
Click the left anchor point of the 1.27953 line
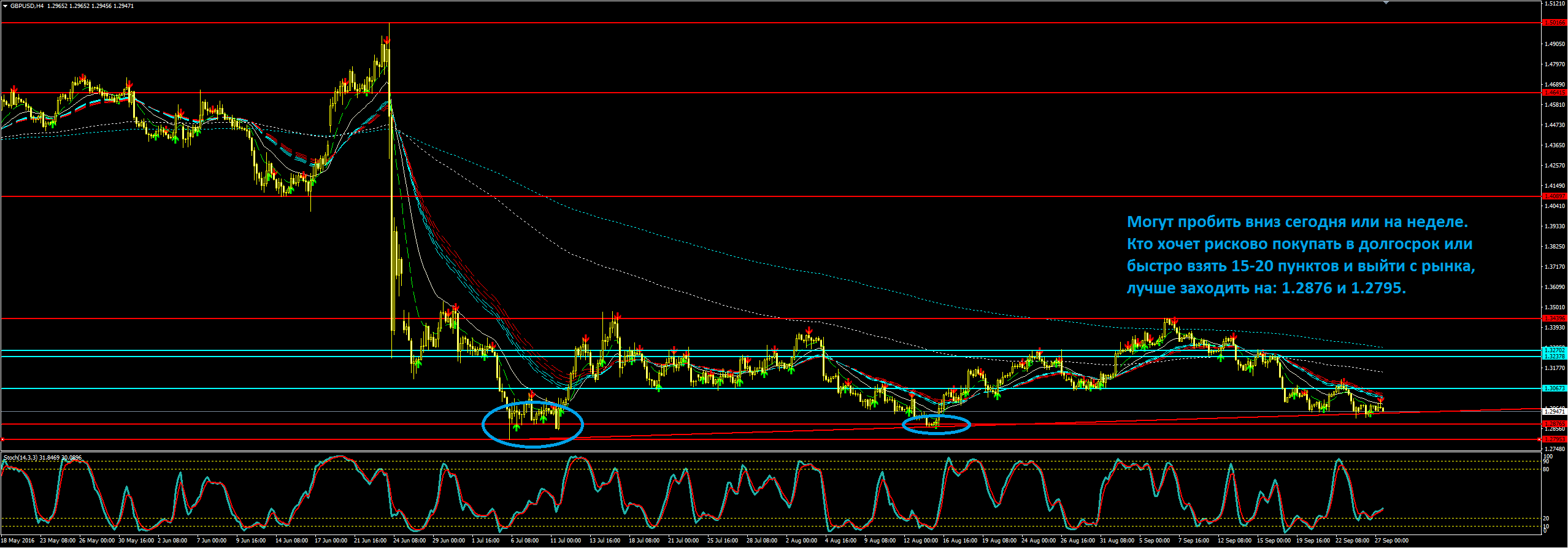(x=2, y=439)
